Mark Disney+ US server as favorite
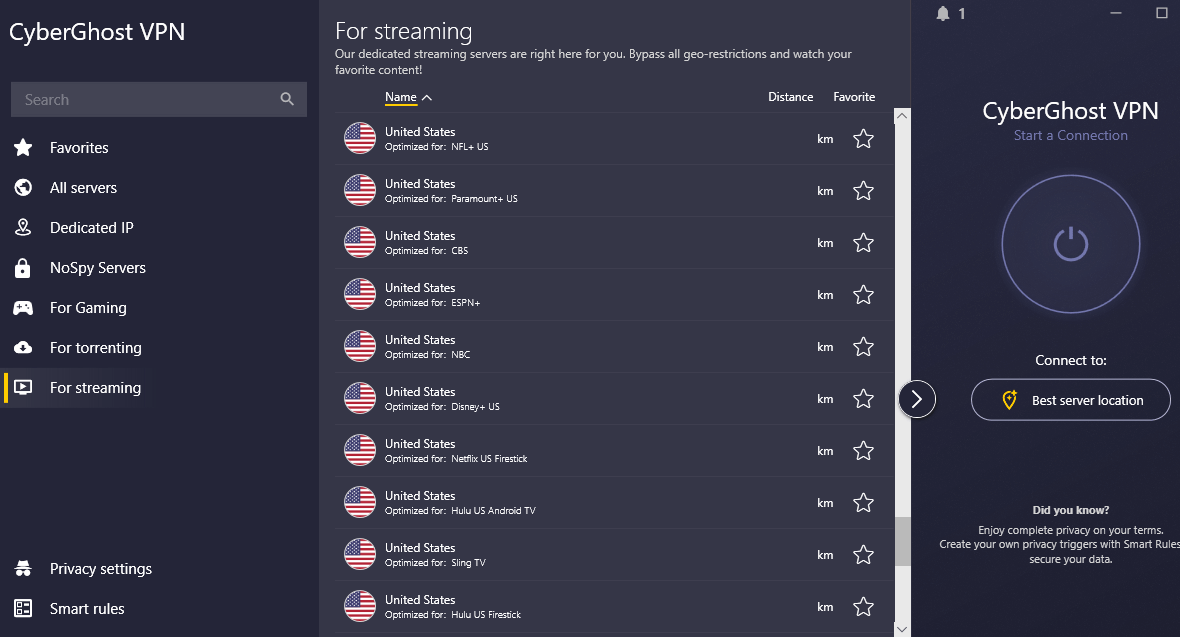1180x637 pixels. coord(863,399)
